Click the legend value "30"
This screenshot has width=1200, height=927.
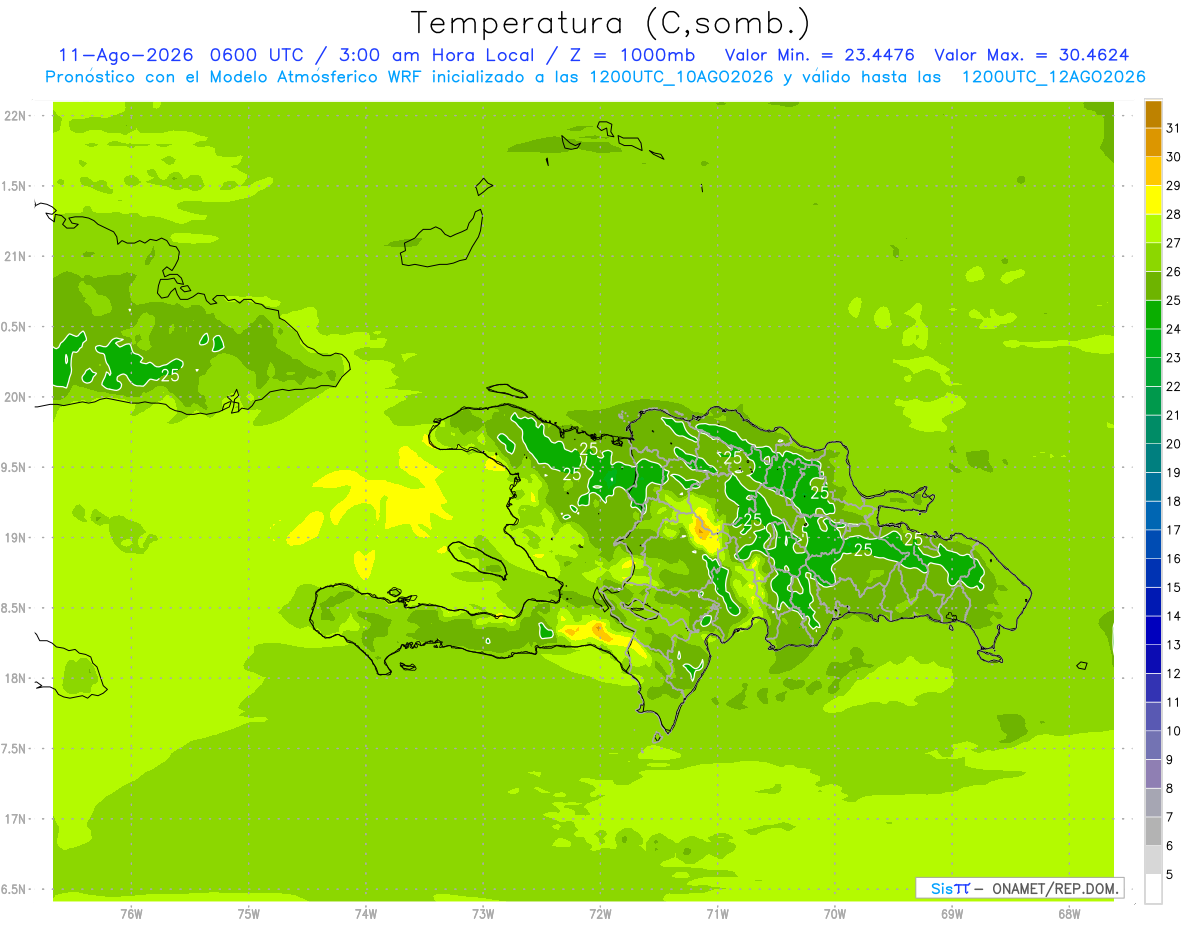point(1174,157)
